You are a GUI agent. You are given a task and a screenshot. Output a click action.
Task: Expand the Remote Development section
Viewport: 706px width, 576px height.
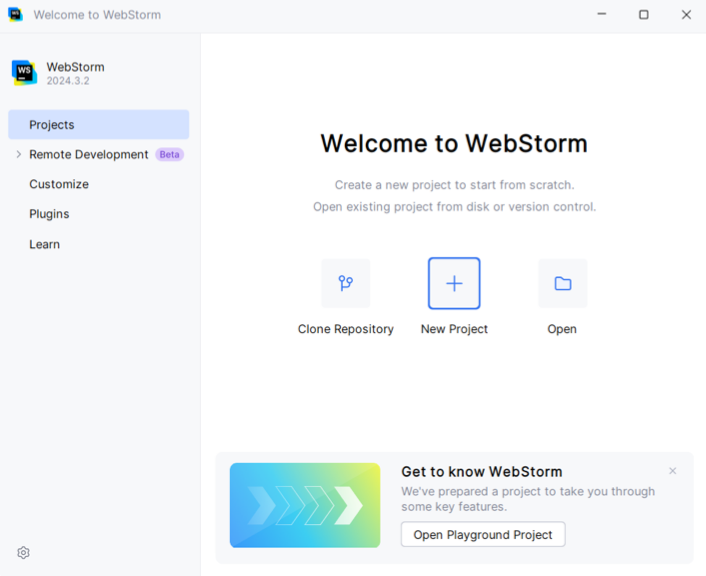point(18,154)
